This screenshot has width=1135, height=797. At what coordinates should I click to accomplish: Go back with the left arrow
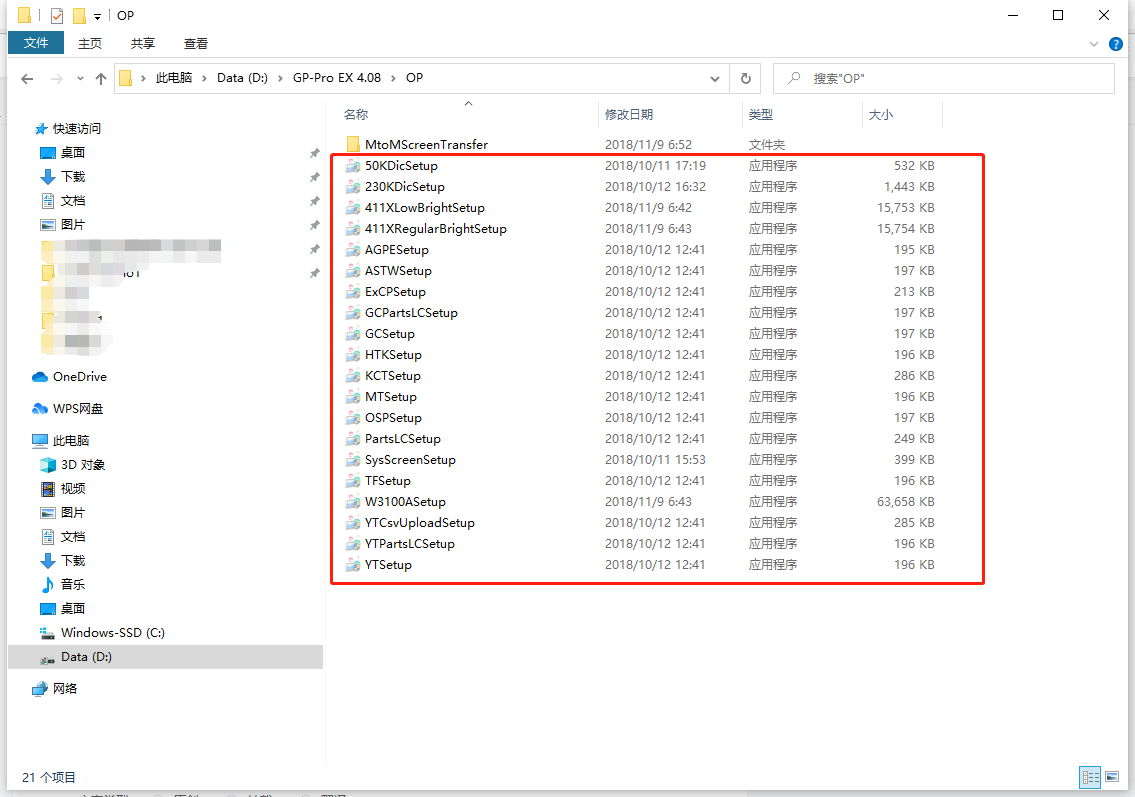pyautogui.click(x=28, y=78)
